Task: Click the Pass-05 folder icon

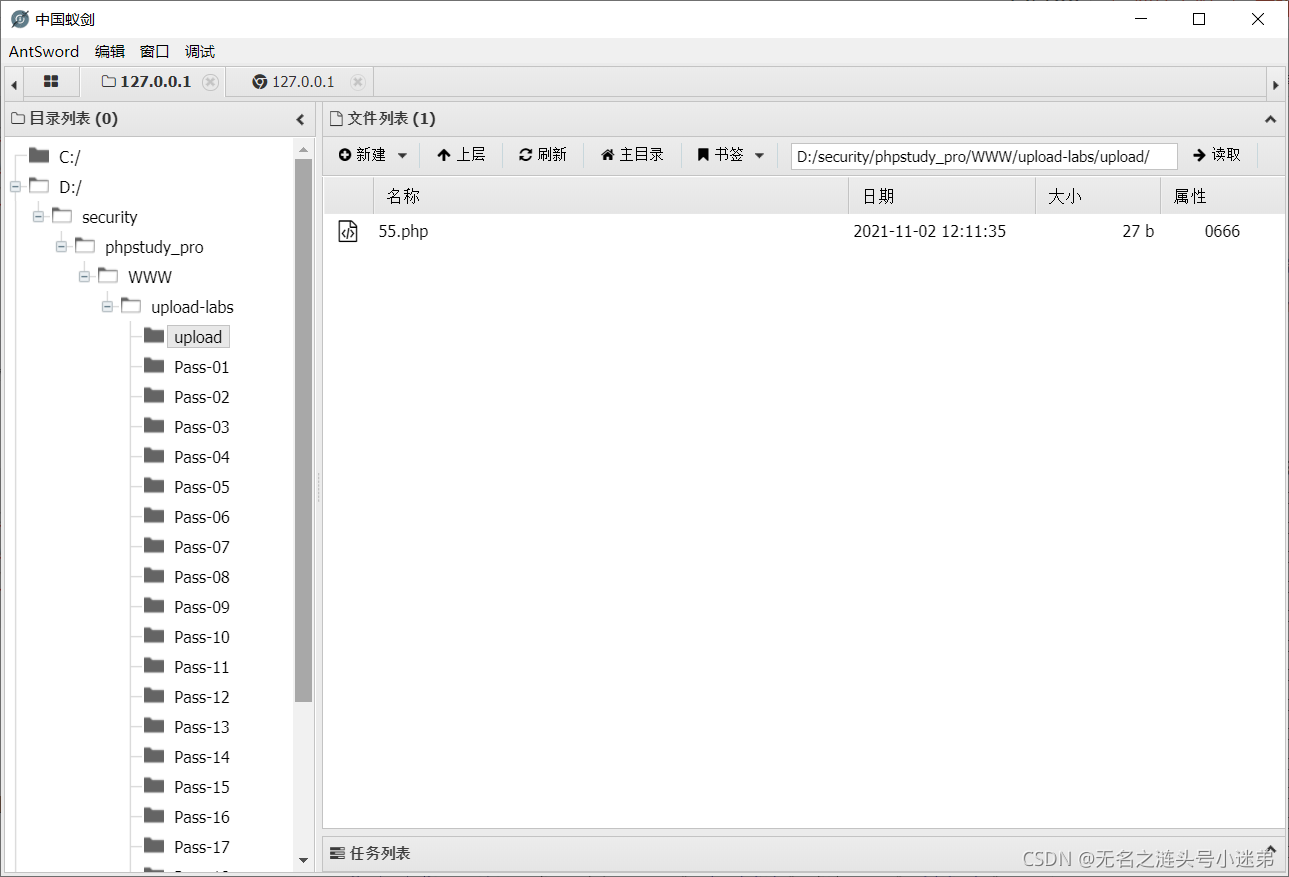Action: click(154, 486)
